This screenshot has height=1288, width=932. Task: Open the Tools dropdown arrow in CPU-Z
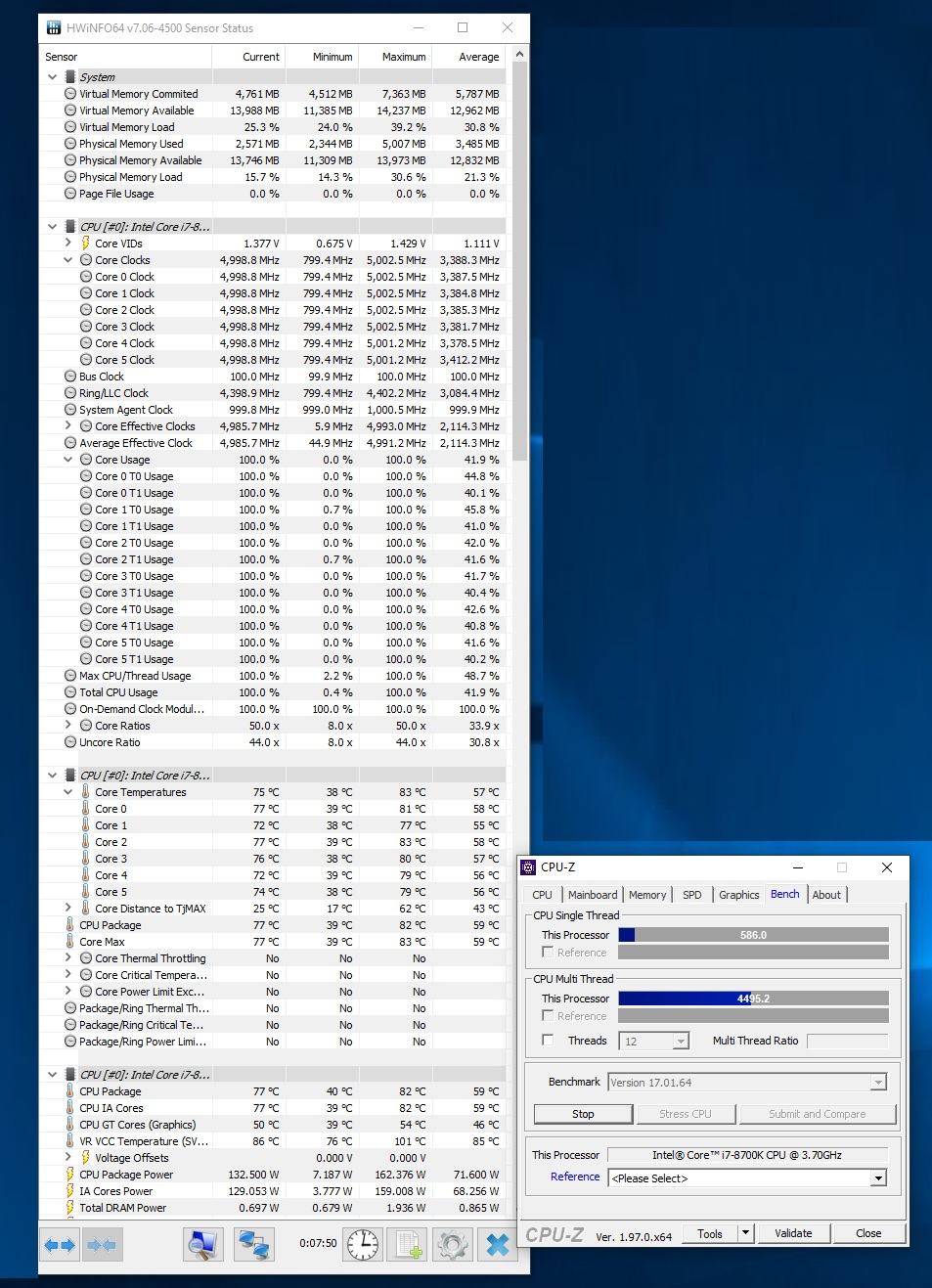pos(746,1233)
